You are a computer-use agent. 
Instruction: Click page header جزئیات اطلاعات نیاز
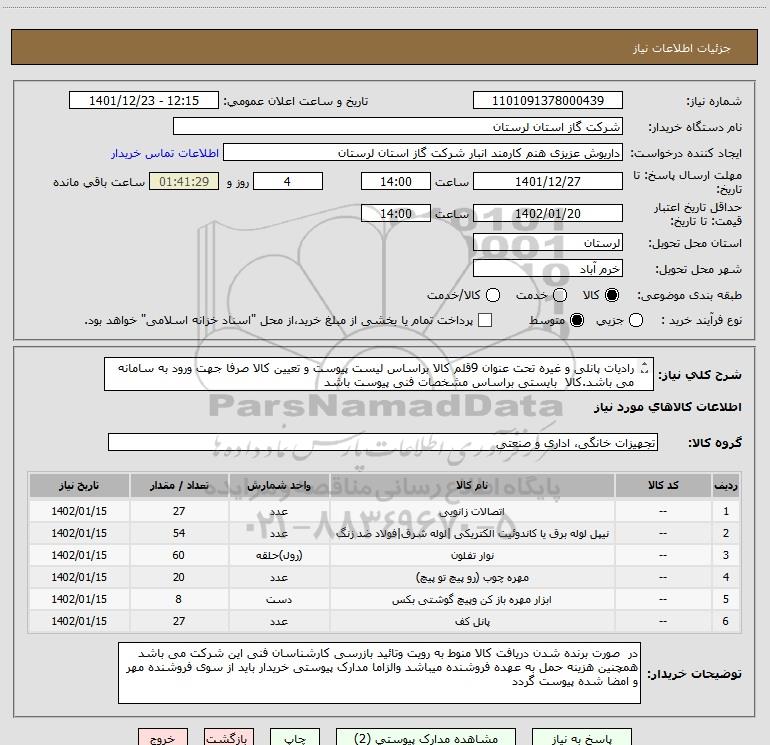click(x=681, y=48)
